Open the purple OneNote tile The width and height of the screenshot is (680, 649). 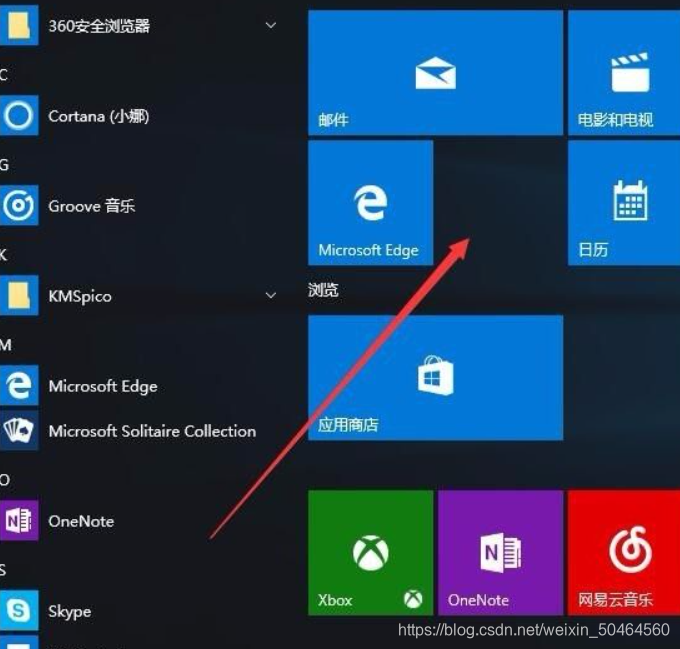pos(500,553)
